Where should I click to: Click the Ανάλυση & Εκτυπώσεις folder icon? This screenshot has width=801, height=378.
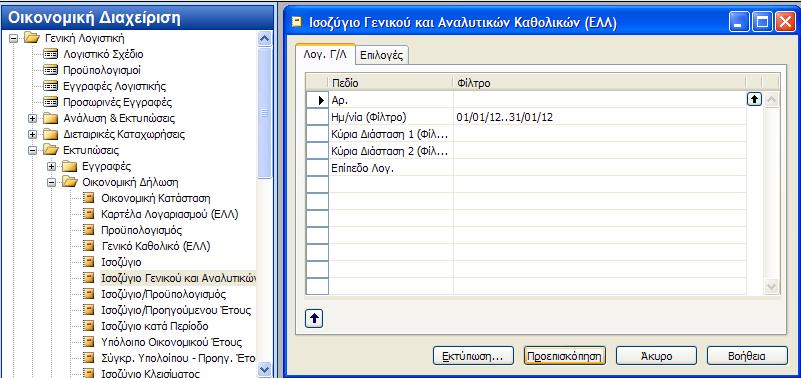click(51, 119)
